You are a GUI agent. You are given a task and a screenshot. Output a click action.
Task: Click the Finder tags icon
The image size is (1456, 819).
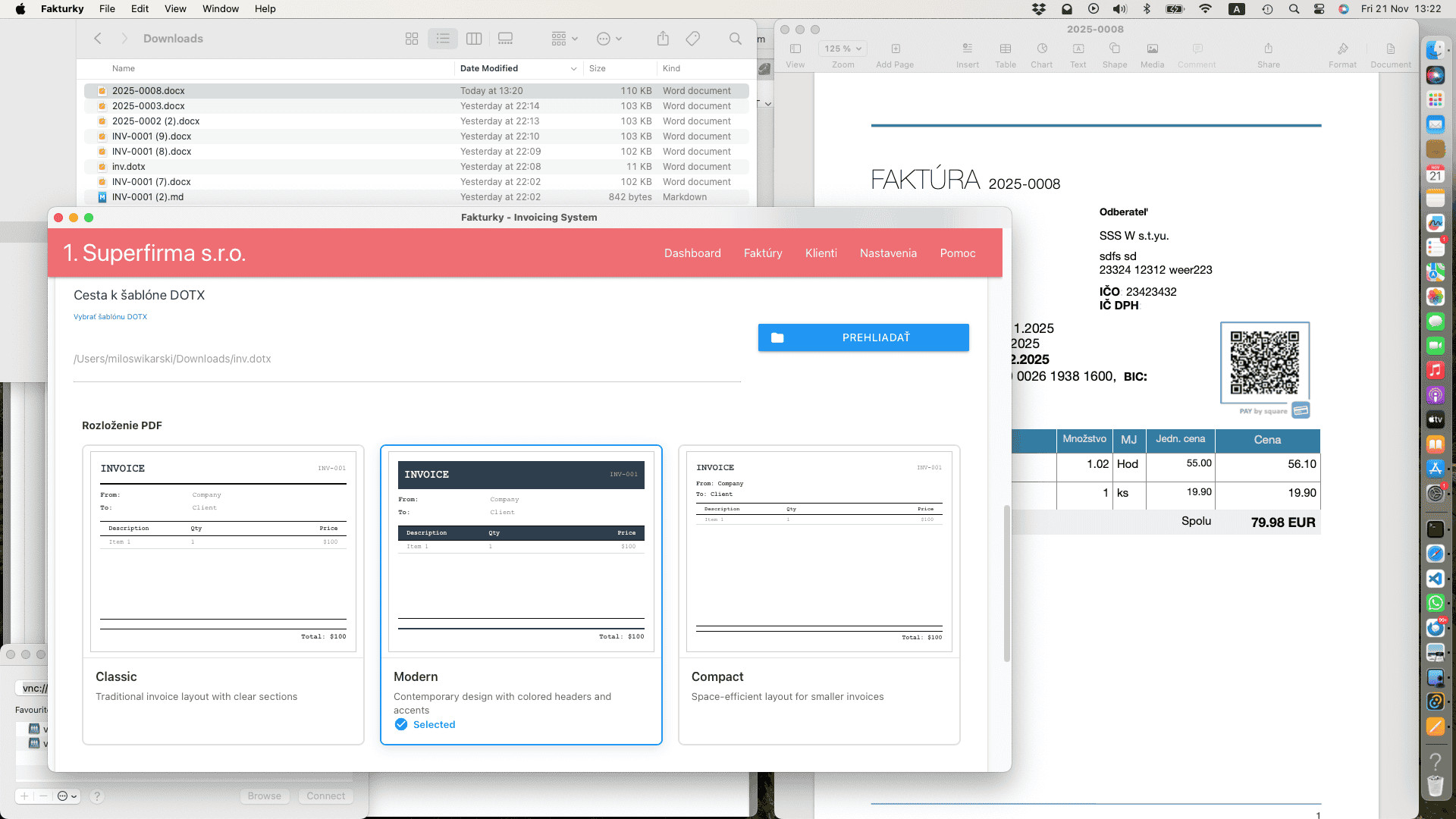pyautogui.click(x=692, y=39)
